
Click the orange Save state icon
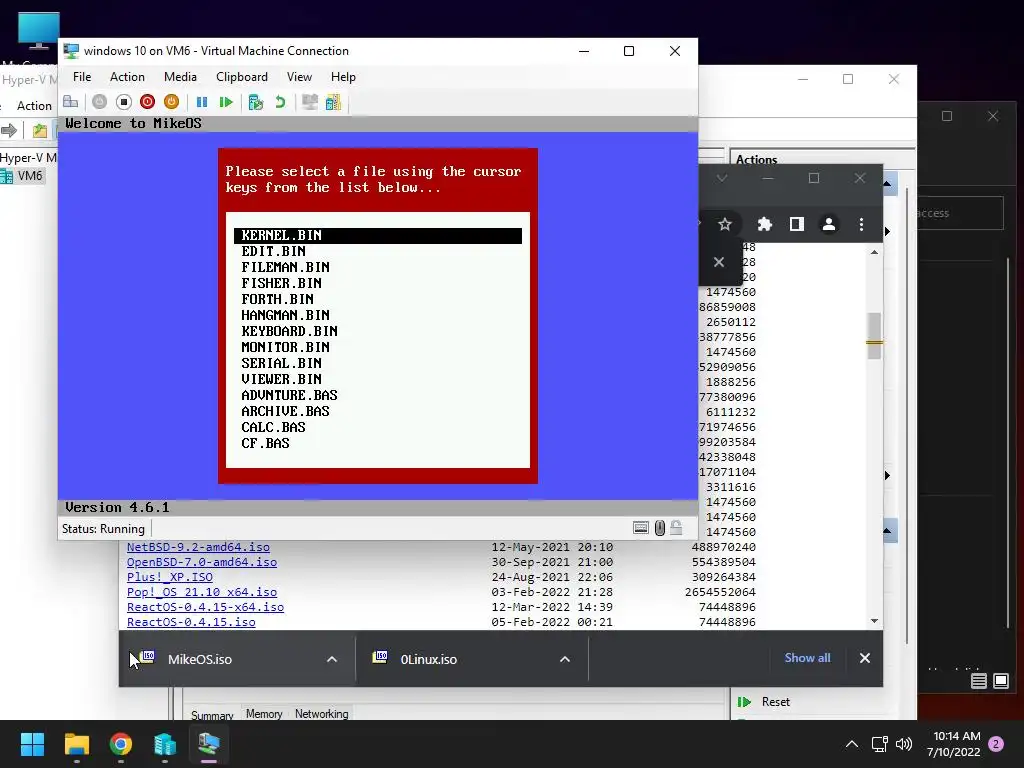pyautogui.click(x=171, y=102)
